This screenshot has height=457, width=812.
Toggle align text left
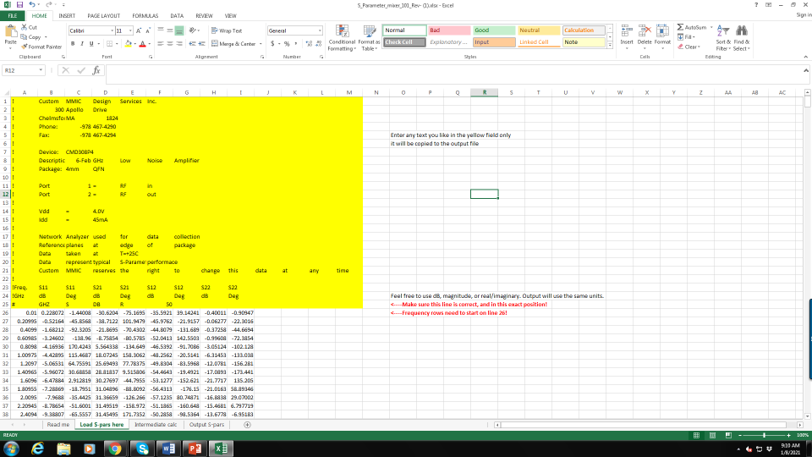[161, 44]
